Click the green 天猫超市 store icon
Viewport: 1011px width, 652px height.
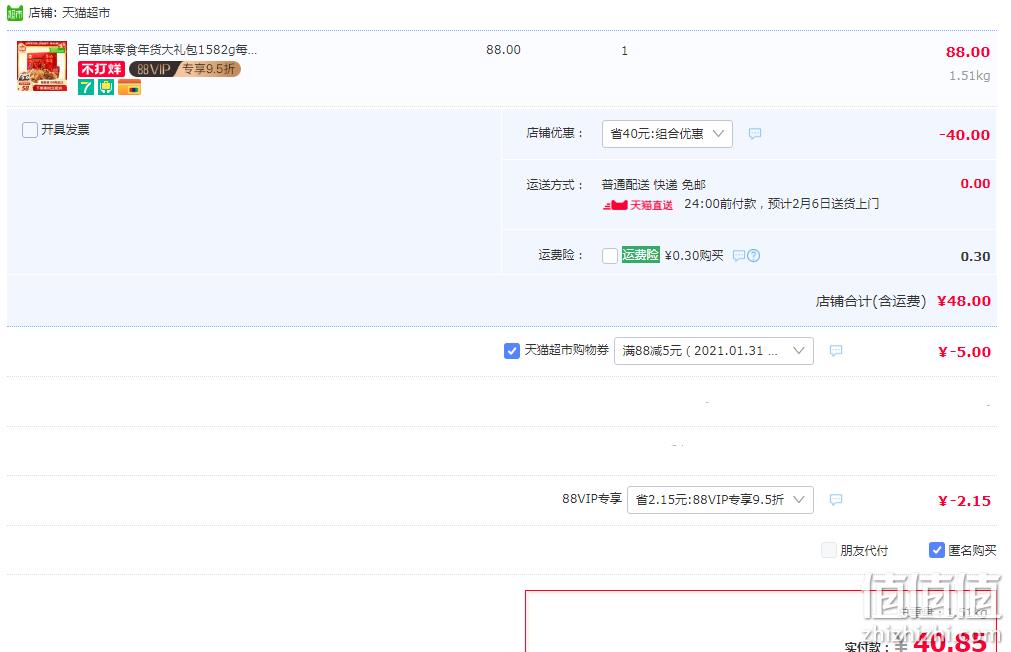[x=15, y=12]
